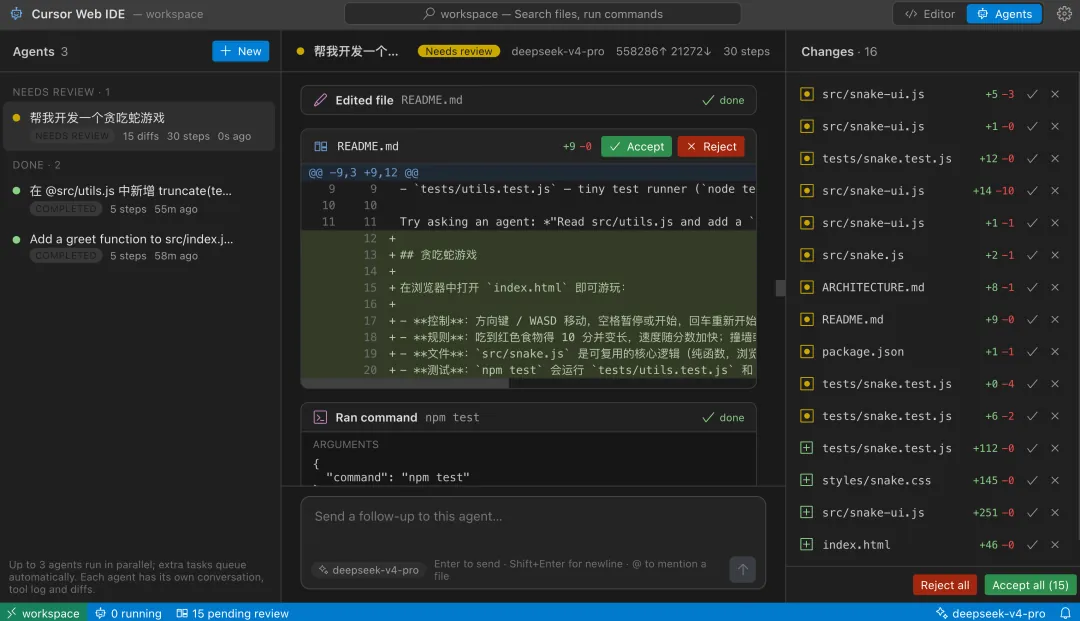Image resolution: width=1080 pixels, height=621 pixels.
Task: Open the settings gear icon
Action: pos(1064,14)
